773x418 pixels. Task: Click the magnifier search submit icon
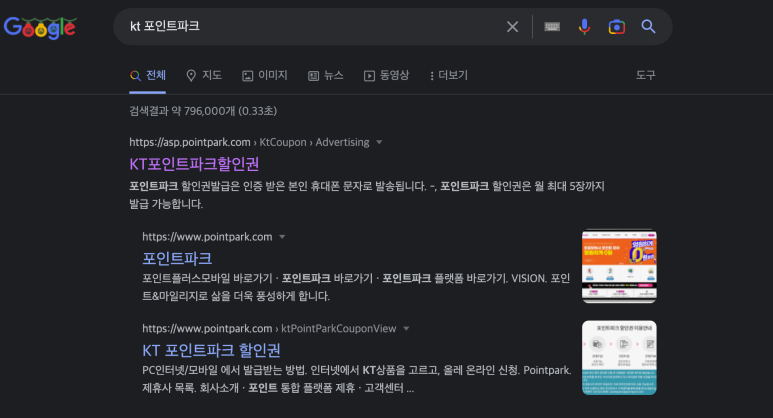[x=648, y=27]
